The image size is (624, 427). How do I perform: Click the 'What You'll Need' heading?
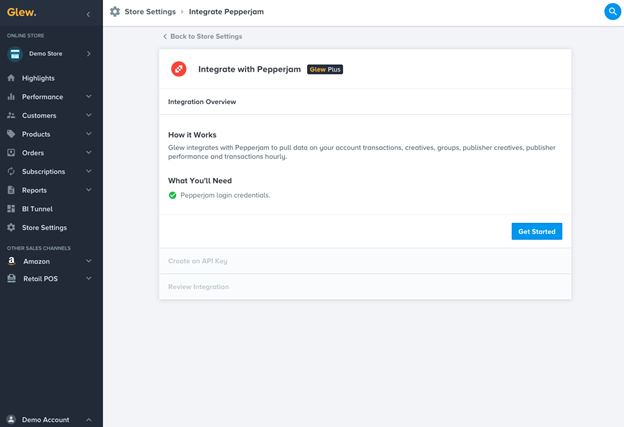pos(200,181)
